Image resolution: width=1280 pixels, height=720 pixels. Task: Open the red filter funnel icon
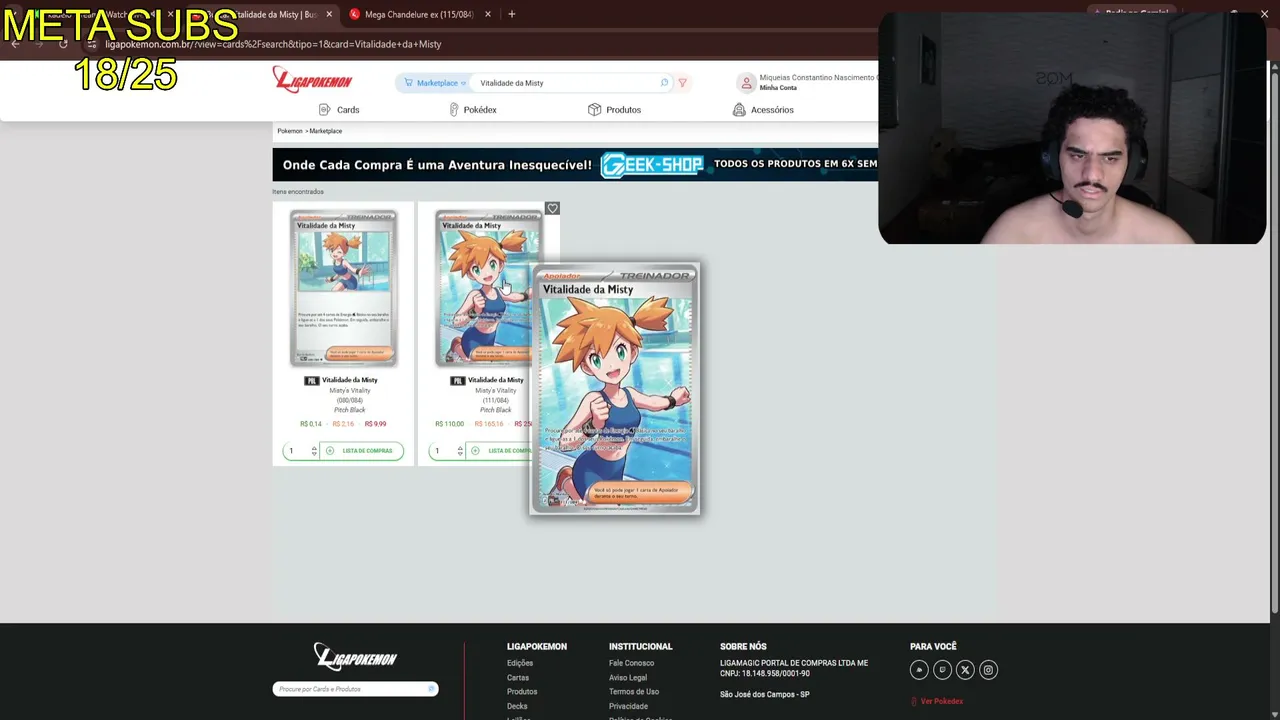(x=683, y=83)
